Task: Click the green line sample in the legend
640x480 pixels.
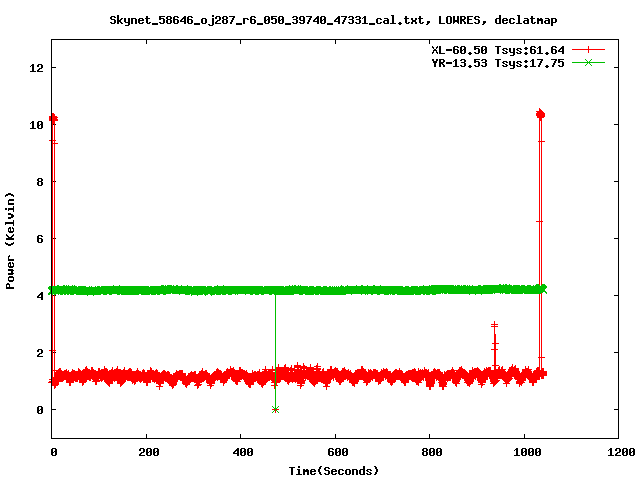Action: pyautogui.click(x=588, y=62)
